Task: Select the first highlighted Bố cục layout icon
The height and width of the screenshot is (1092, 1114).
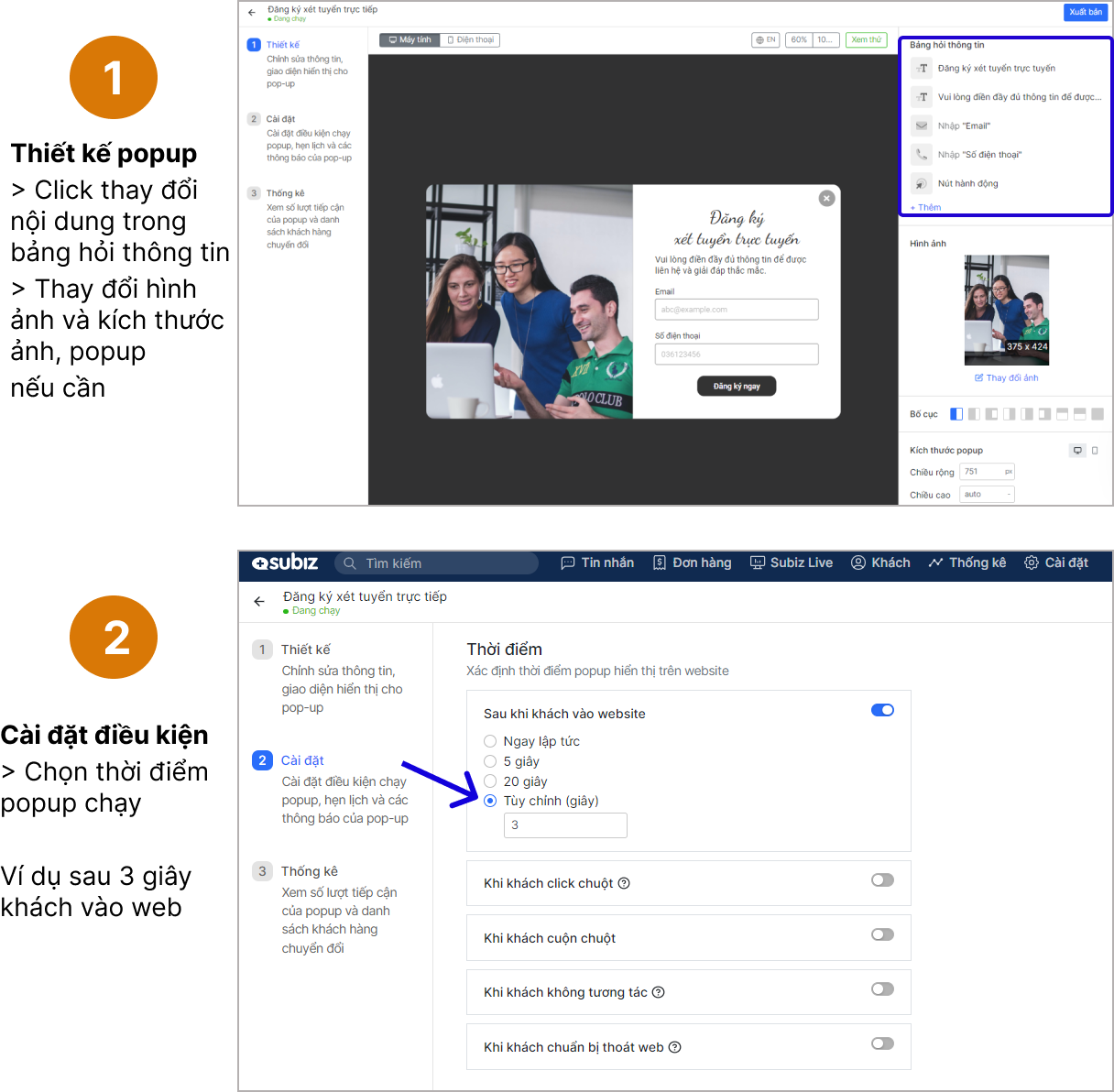Action: 956,414
